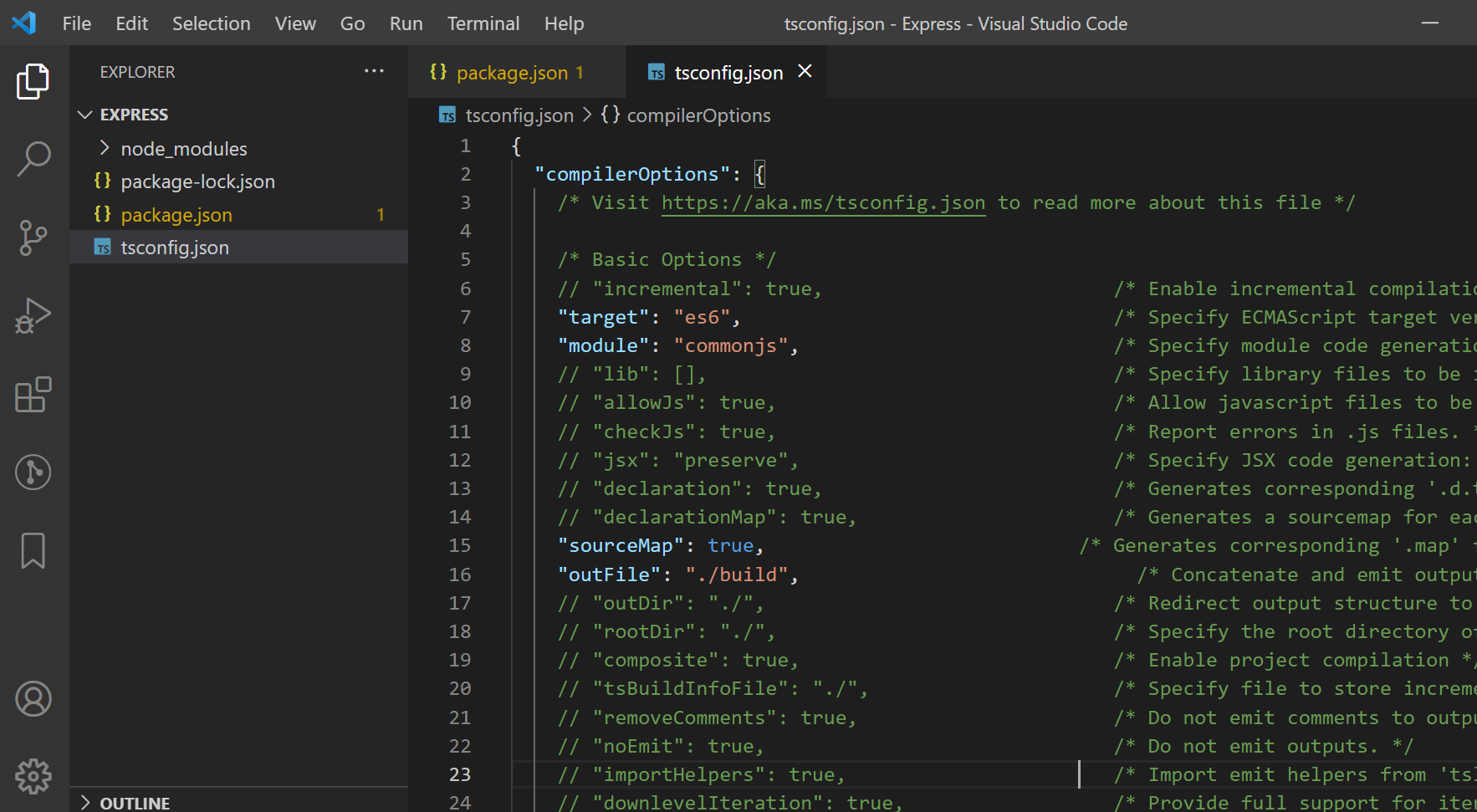Open the Extensions view

33,393
